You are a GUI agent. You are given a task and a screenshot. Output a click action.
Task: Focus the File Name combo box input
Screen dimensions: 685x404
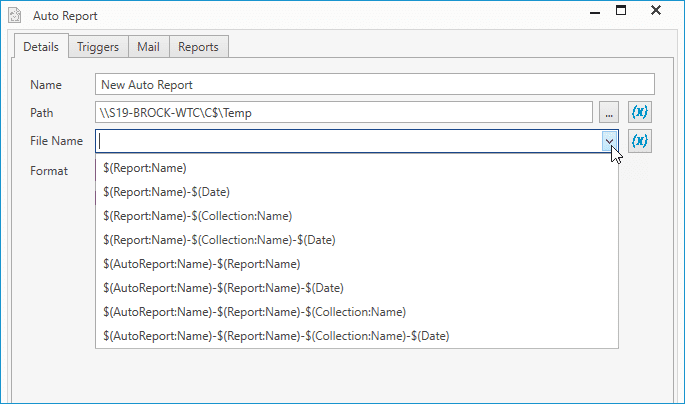(348, 141)
